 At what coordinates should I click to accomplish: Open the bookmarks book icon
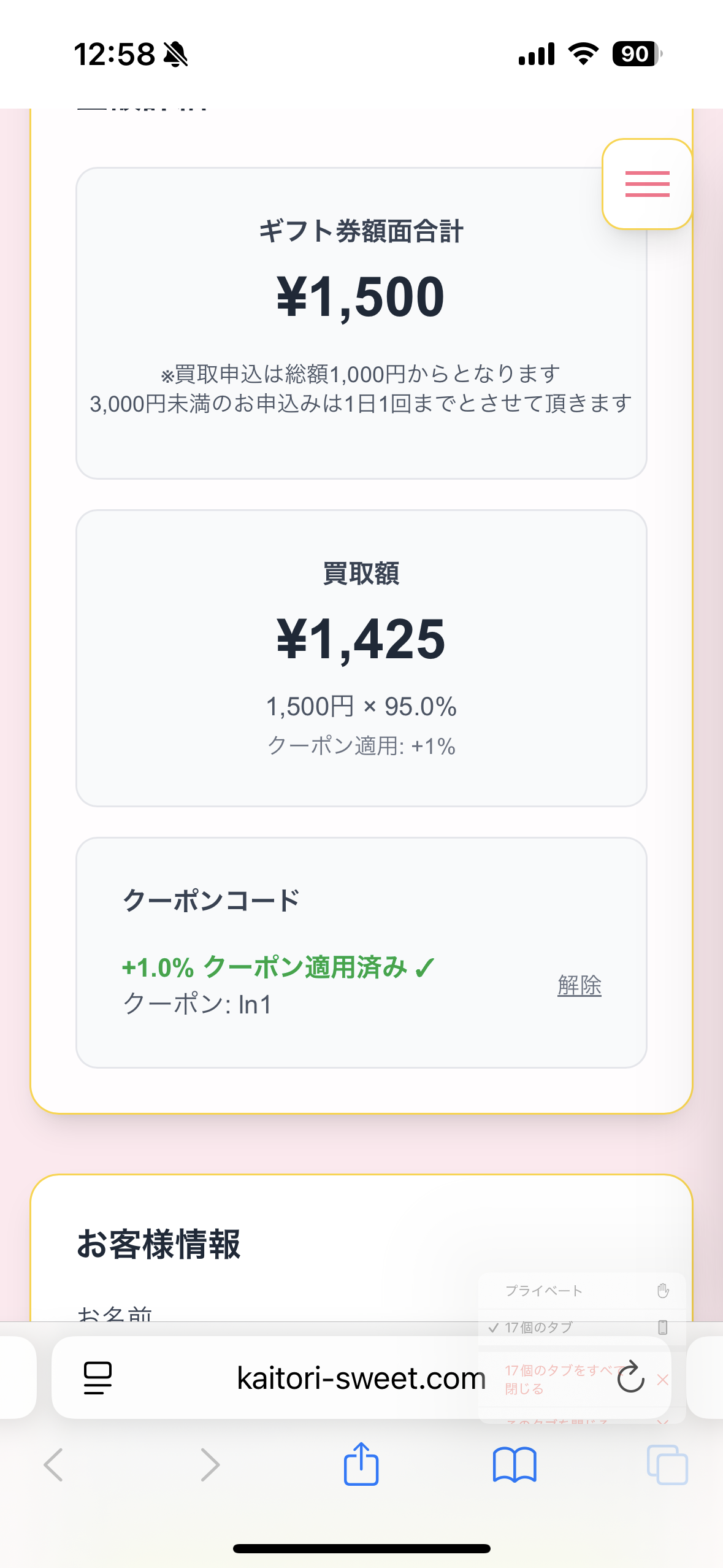click(515, 1465)
